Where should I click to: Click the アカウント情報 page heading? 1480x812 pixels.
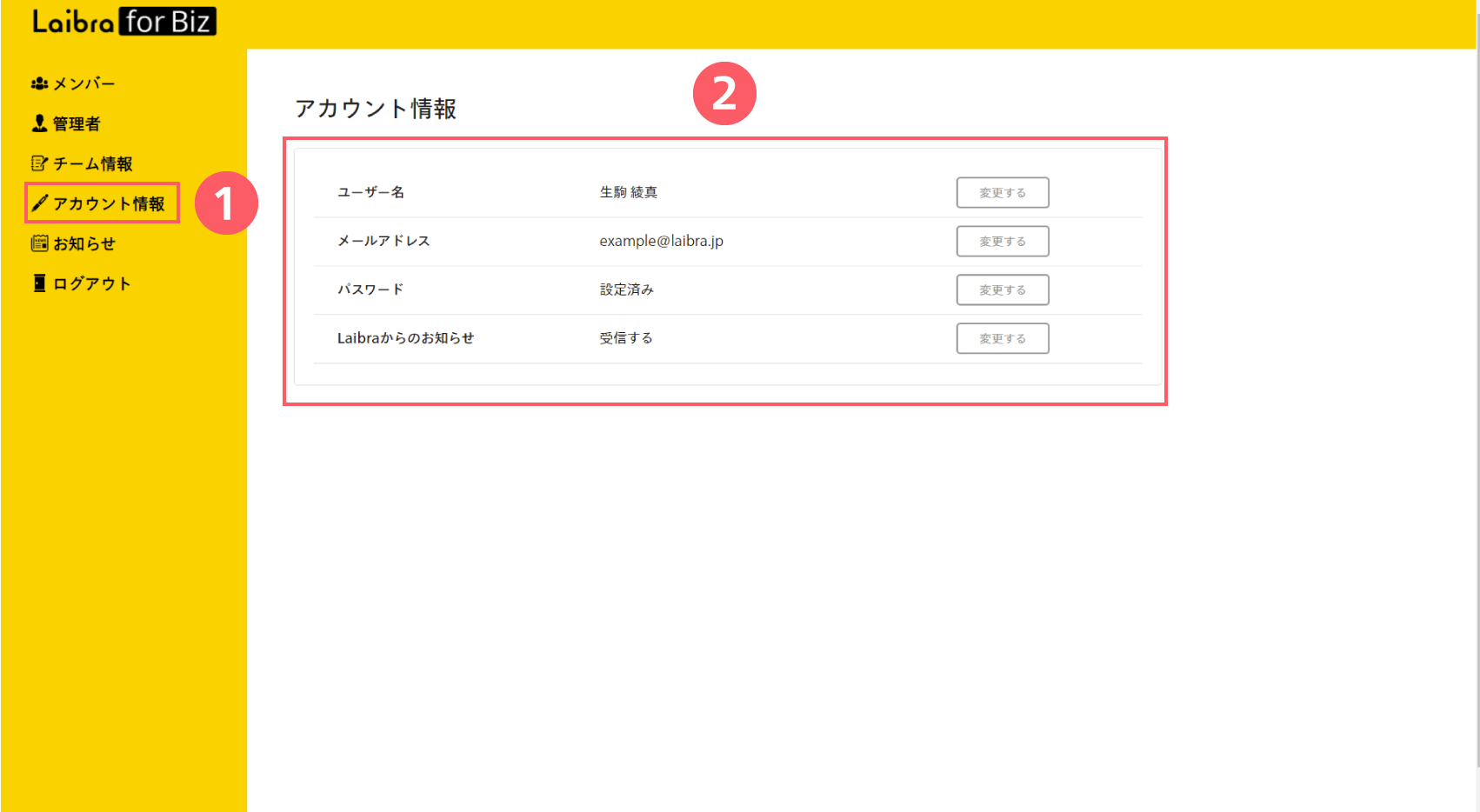point(376,109)
